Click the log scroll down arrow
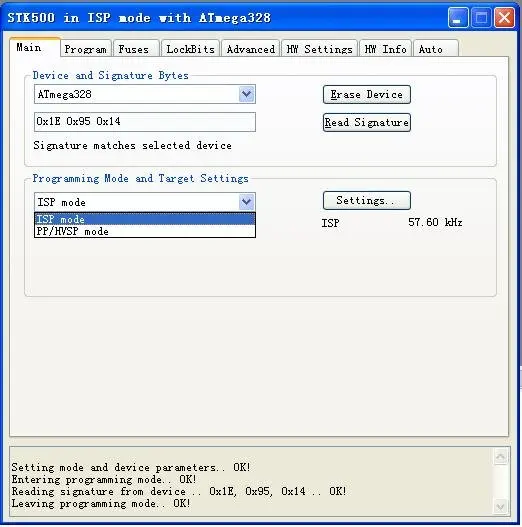 pos(501,506)
